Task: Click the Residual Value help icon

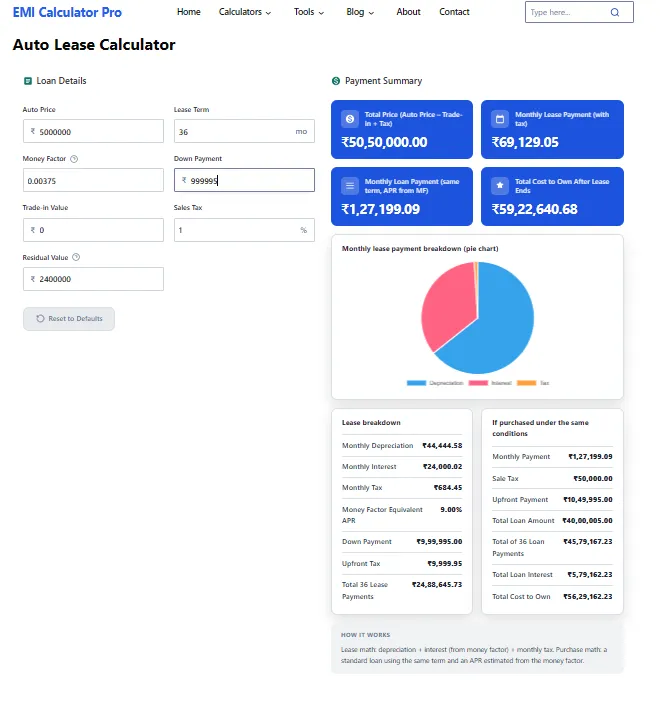Action: 76,257
